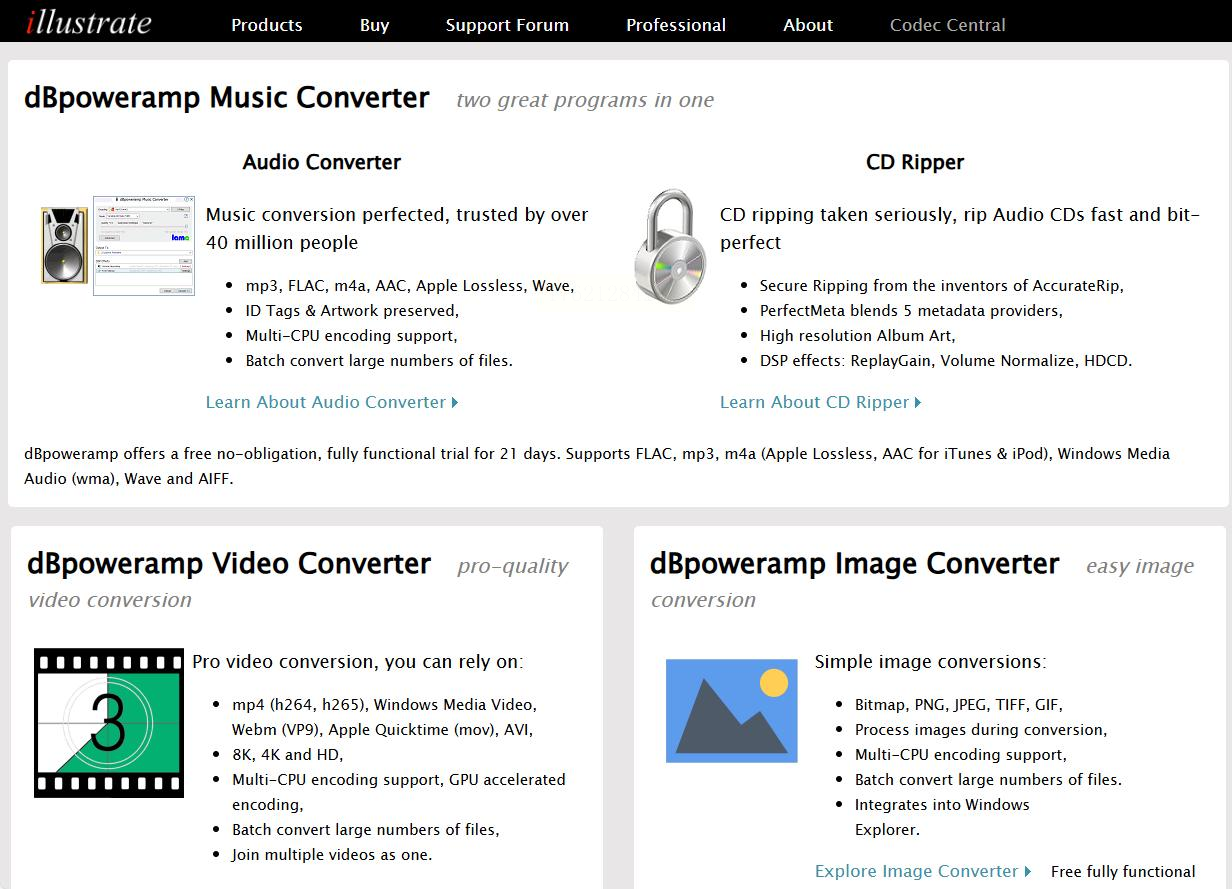Open the Professional menu item
This screenshot has width=1232, height=889.
[676, 25]
